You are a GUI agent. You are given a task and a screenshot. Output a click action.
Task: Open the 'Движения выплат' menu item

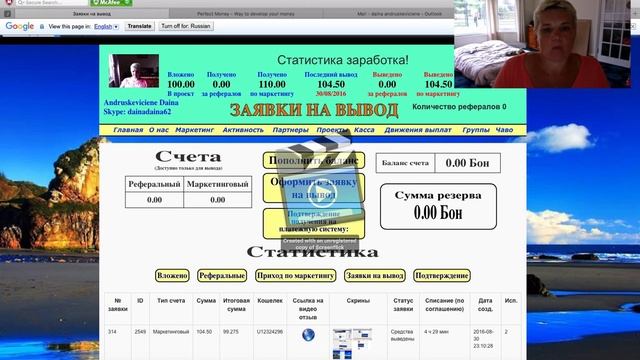418,130
